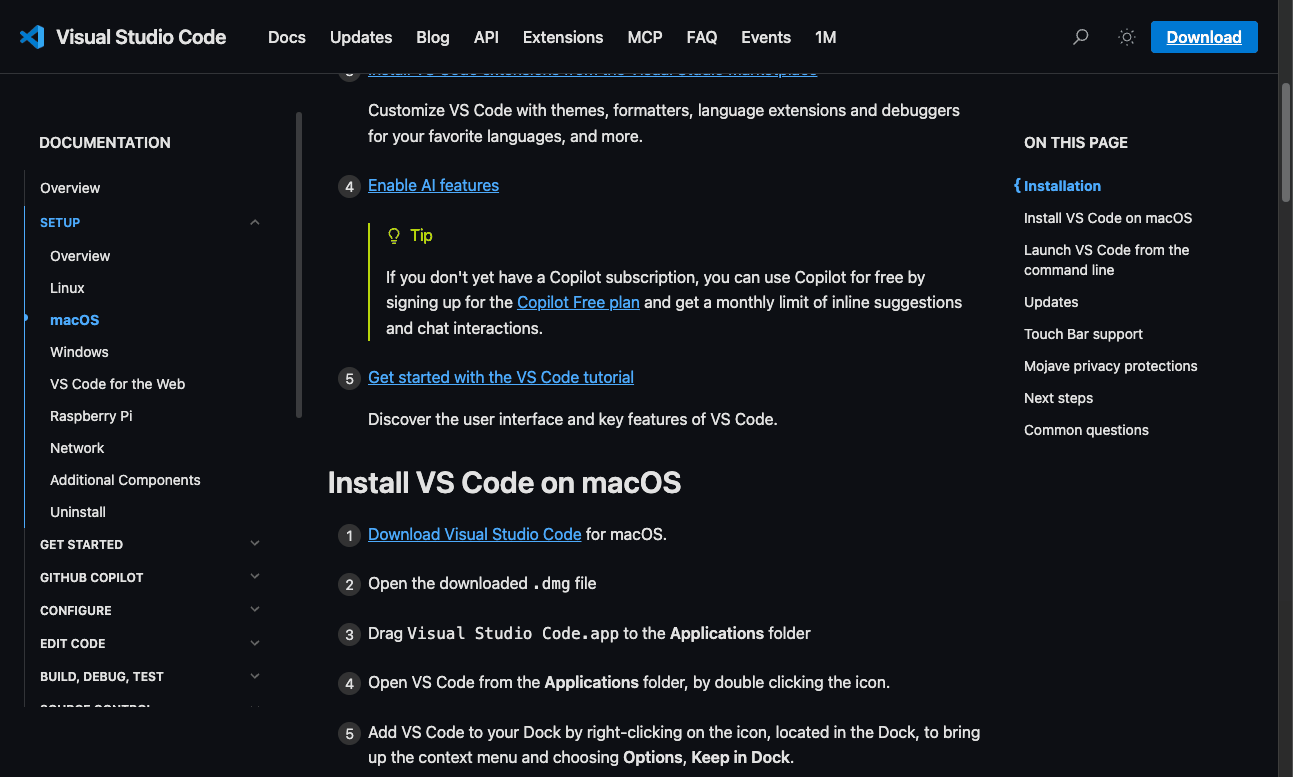Toggle the light/dark theme sun icon
Viewport: 1293px width, 777px height.
(x=1127, y=37)
